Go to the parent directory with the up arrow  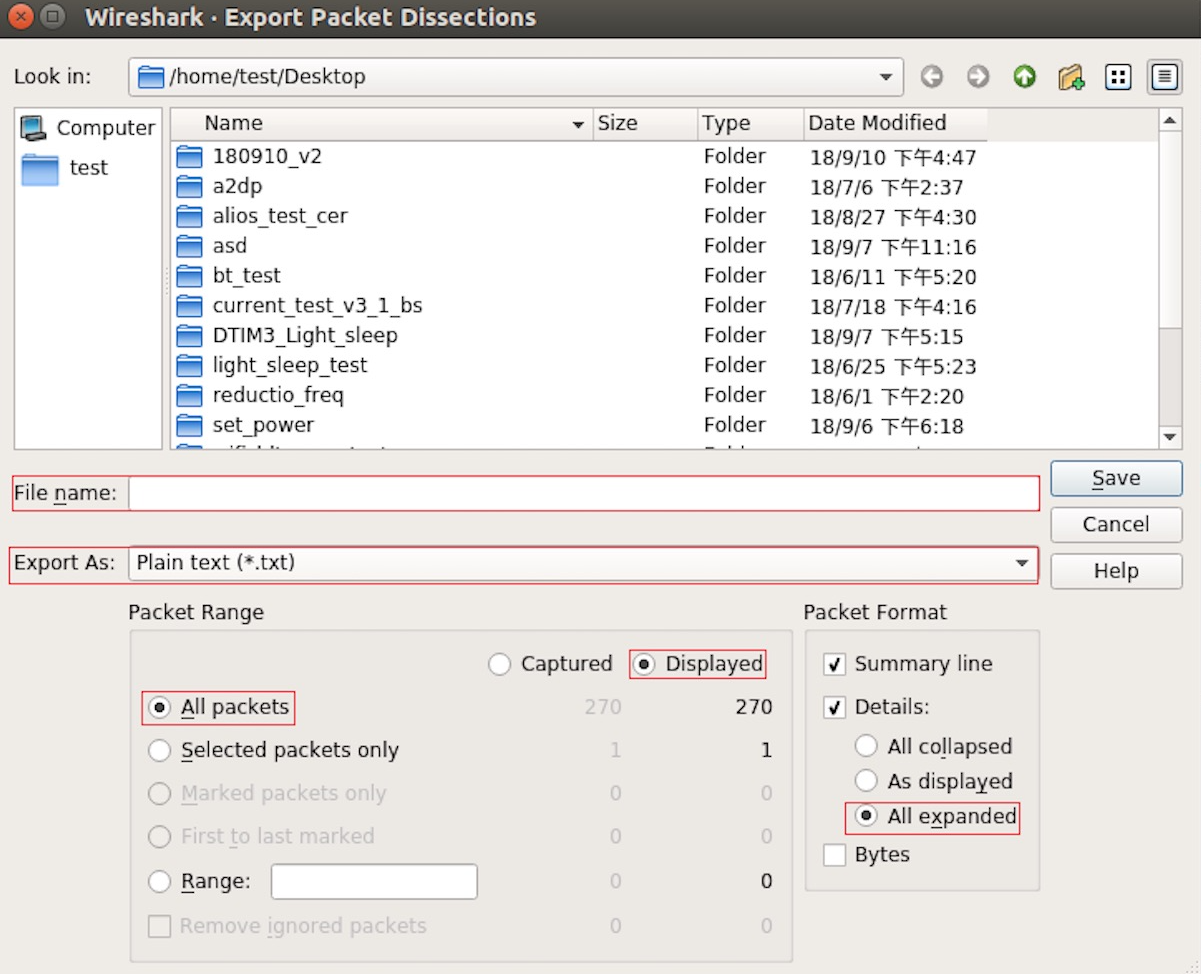[1023, 76]
